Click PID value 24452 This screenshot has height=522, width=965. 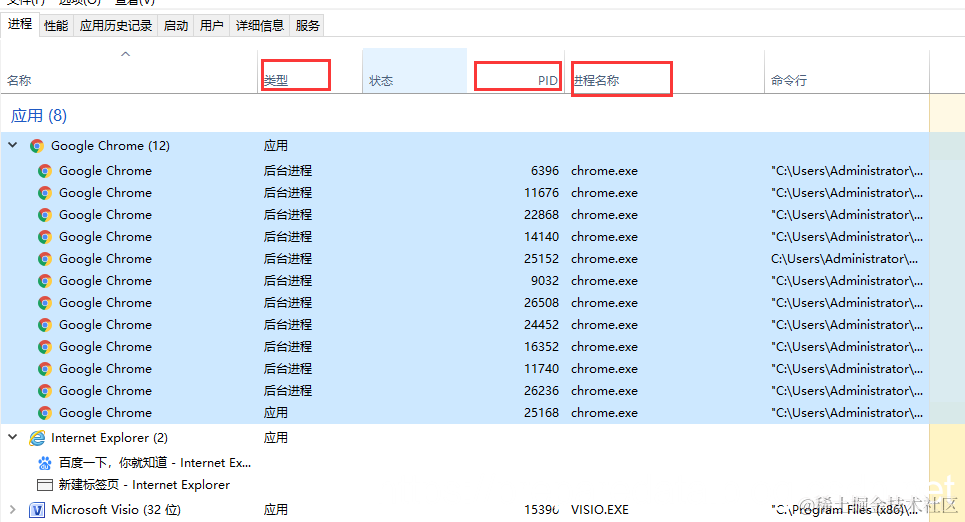coord(542,325)
